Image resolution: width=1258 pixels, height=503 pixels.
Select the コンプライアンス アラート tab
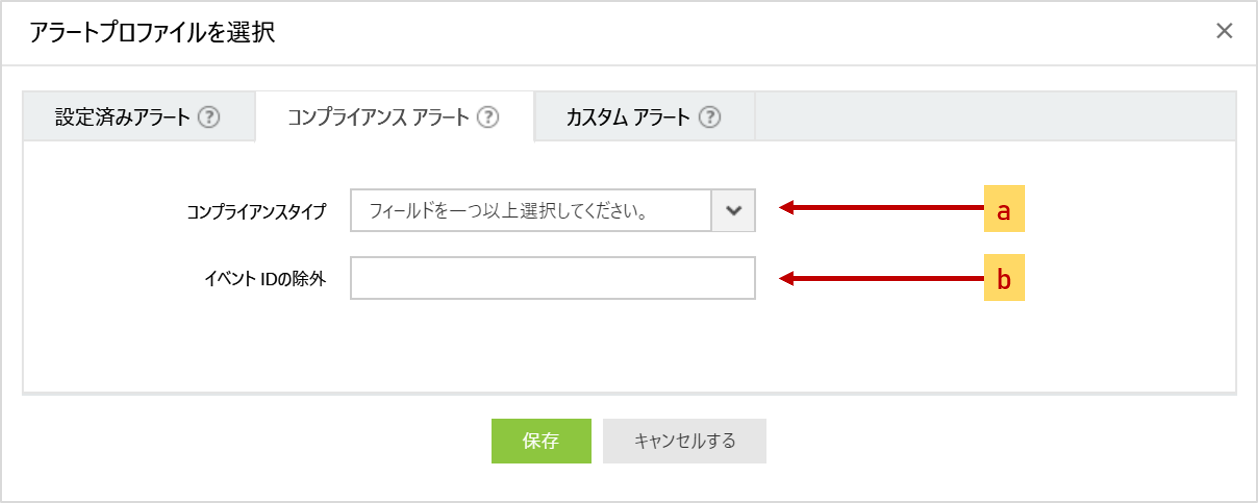[378, 117]
